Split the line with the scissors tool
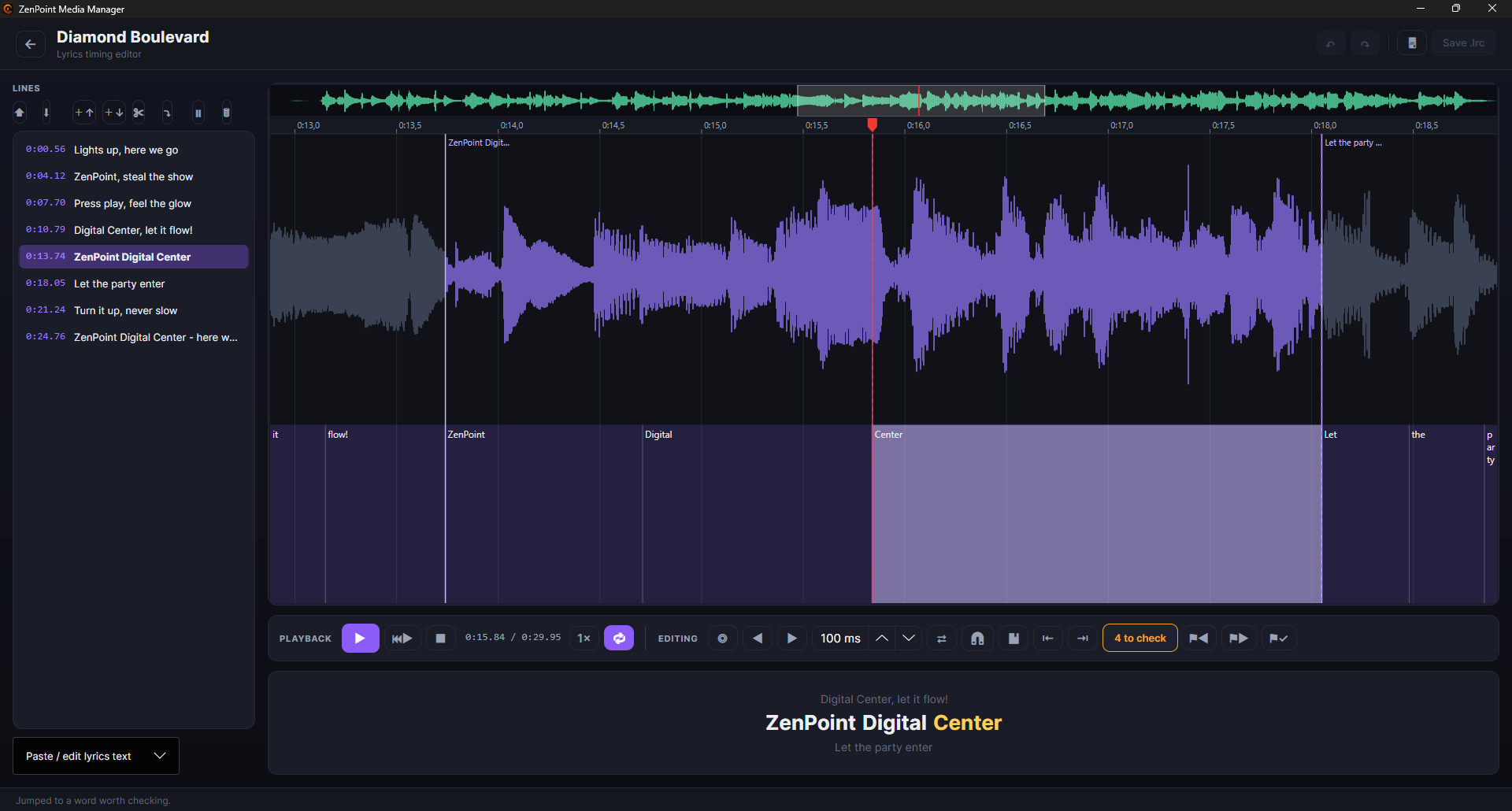Viewport: 1512px width, 811px height. point(139,113)
